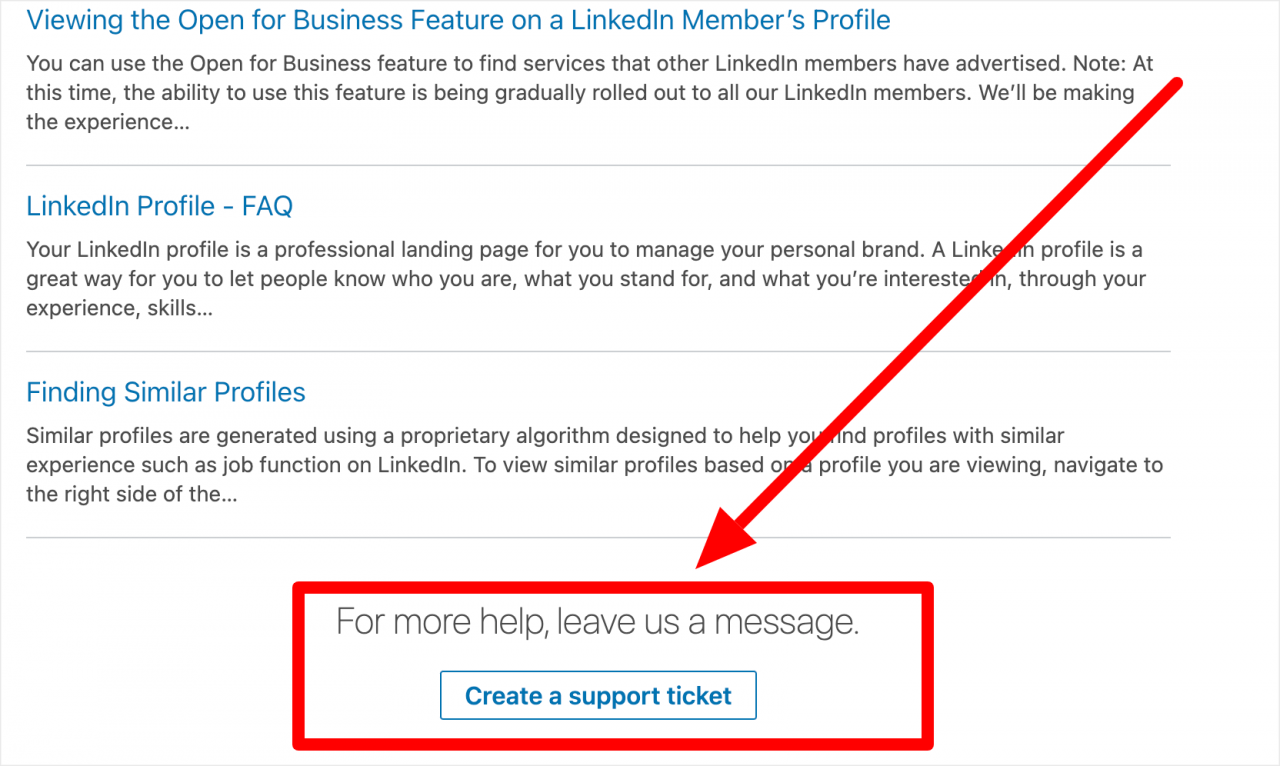Open the 'Finding Similar Profiles' article
The height and width of the screenshot is (766, 1280).
[165, 392]
